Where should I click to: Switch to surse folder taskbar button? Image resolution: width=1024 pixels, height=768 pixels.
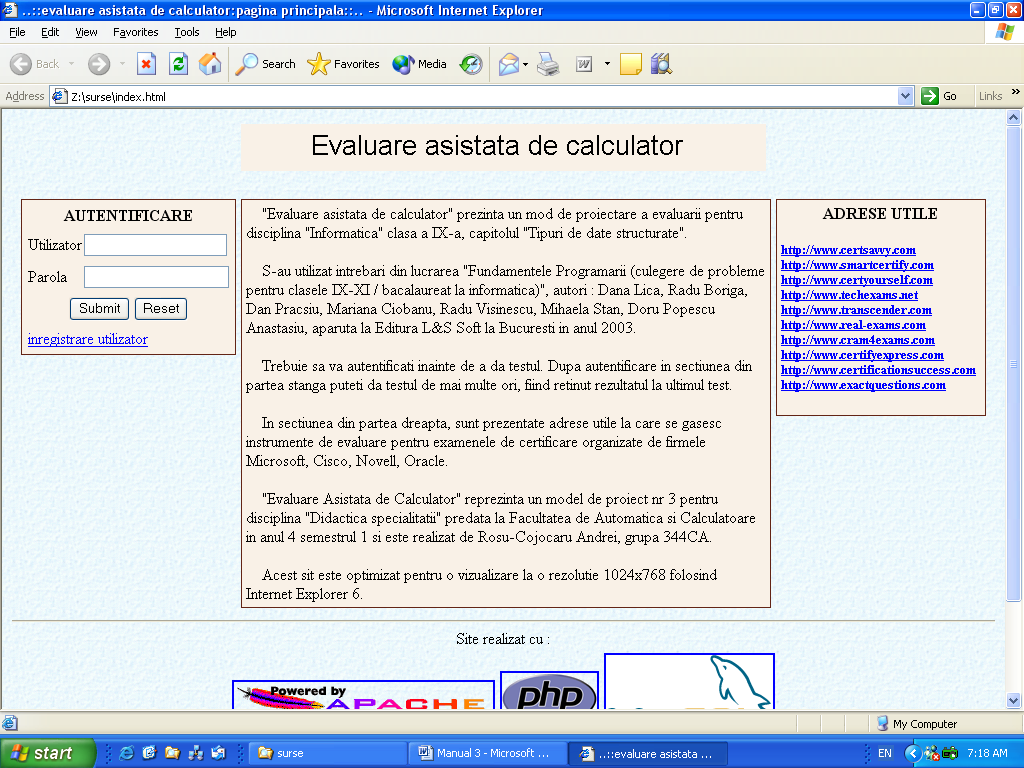tap(328, 753)
